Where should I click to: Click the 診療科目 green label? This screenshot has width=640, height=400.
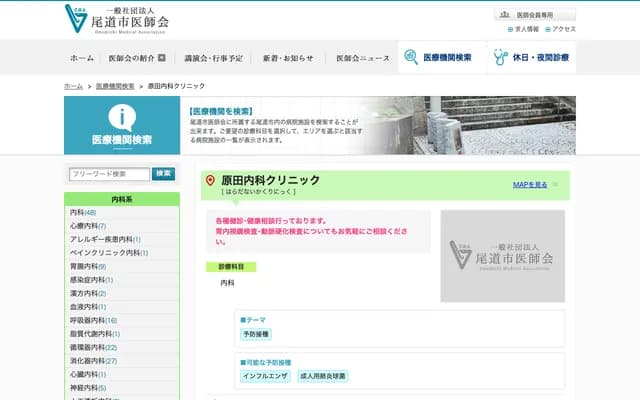pos(231,267)
